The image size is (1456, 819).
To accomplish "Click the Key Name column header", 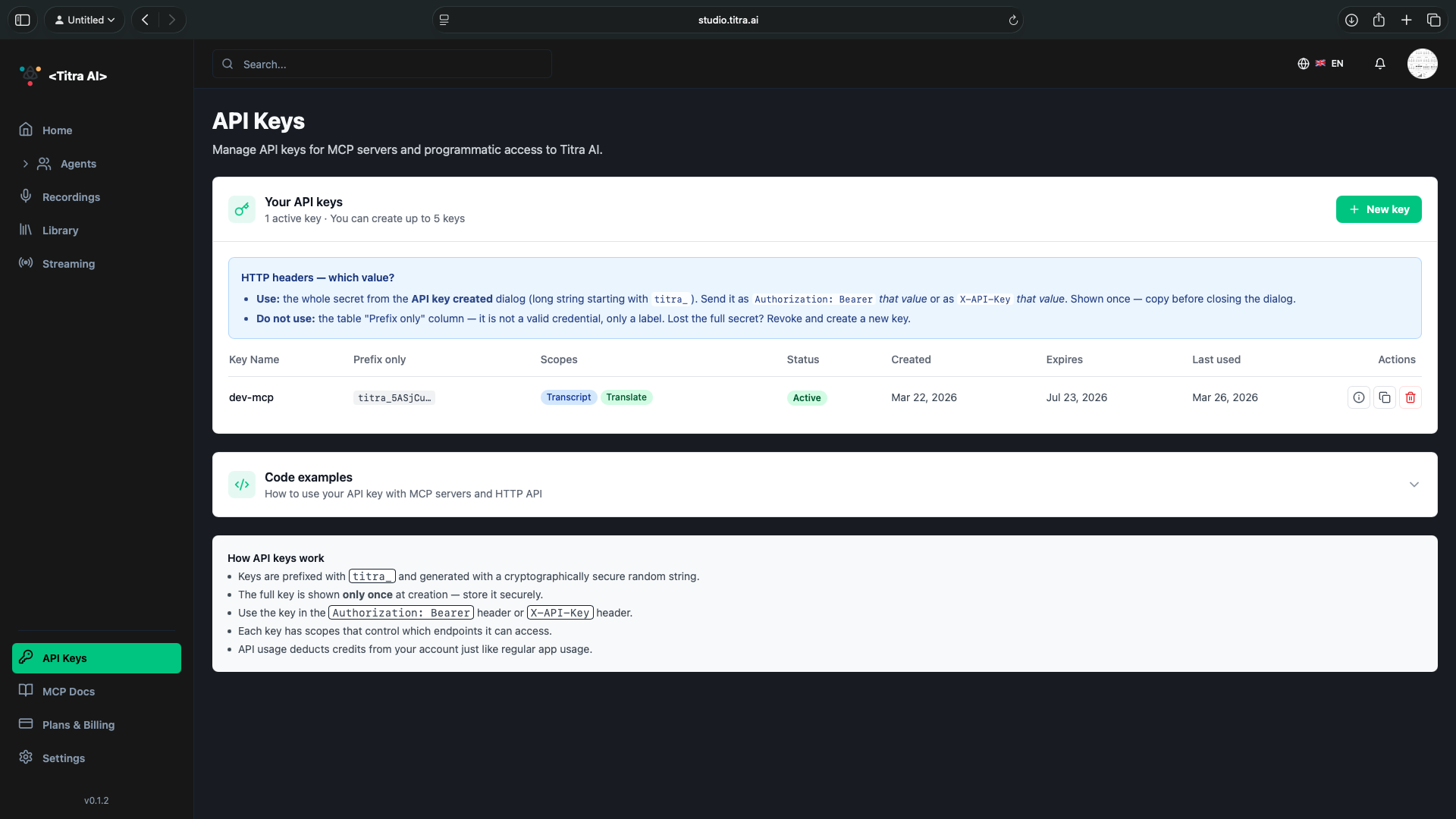I will point(254,359).
